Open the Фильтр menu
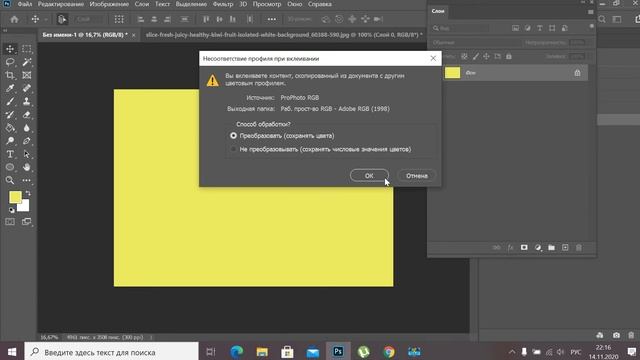The width and height of the screenshot is (640, 360). point(223,4)
